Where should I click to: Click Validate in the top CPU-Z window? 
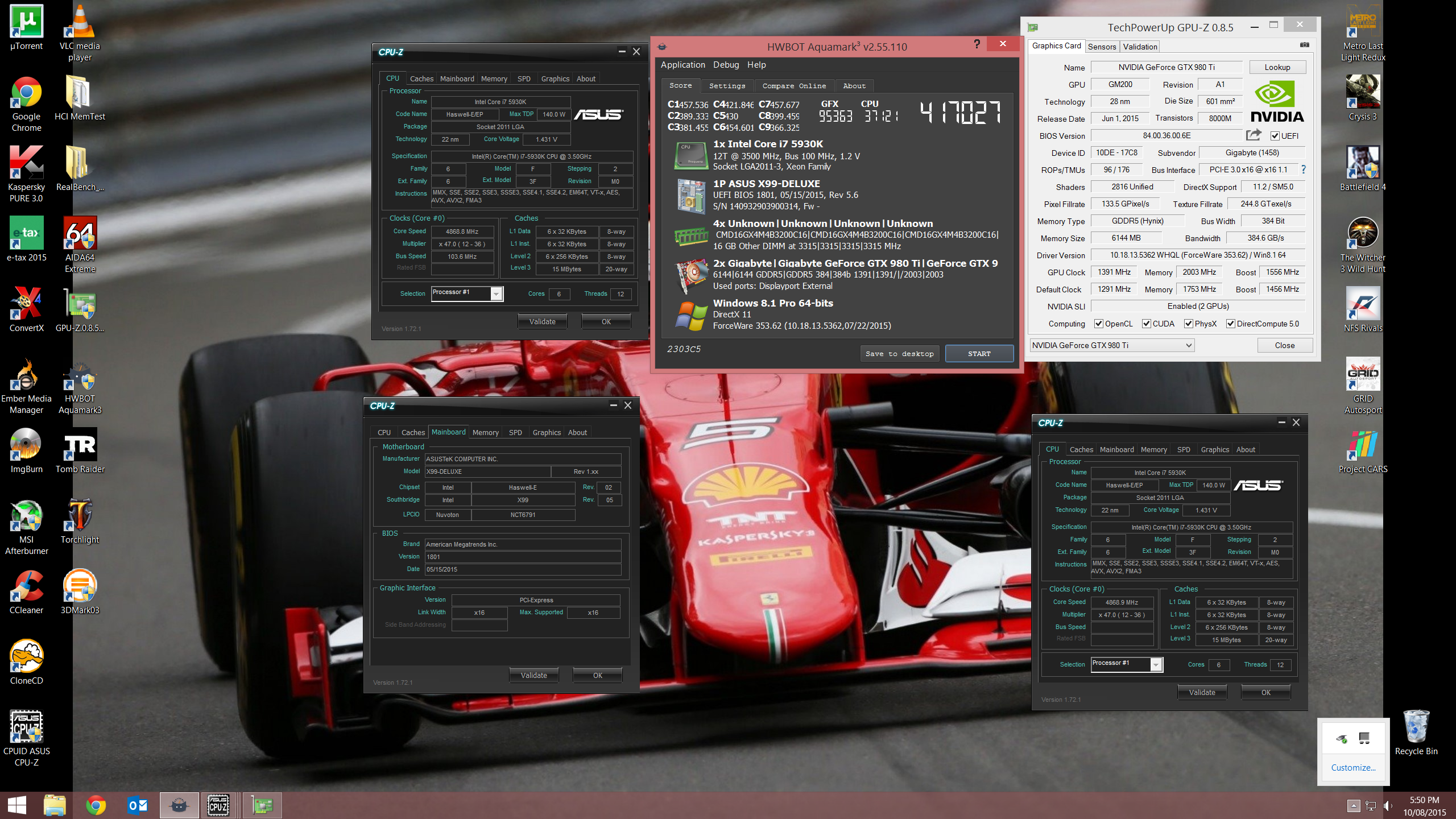[x=543, y=322]
